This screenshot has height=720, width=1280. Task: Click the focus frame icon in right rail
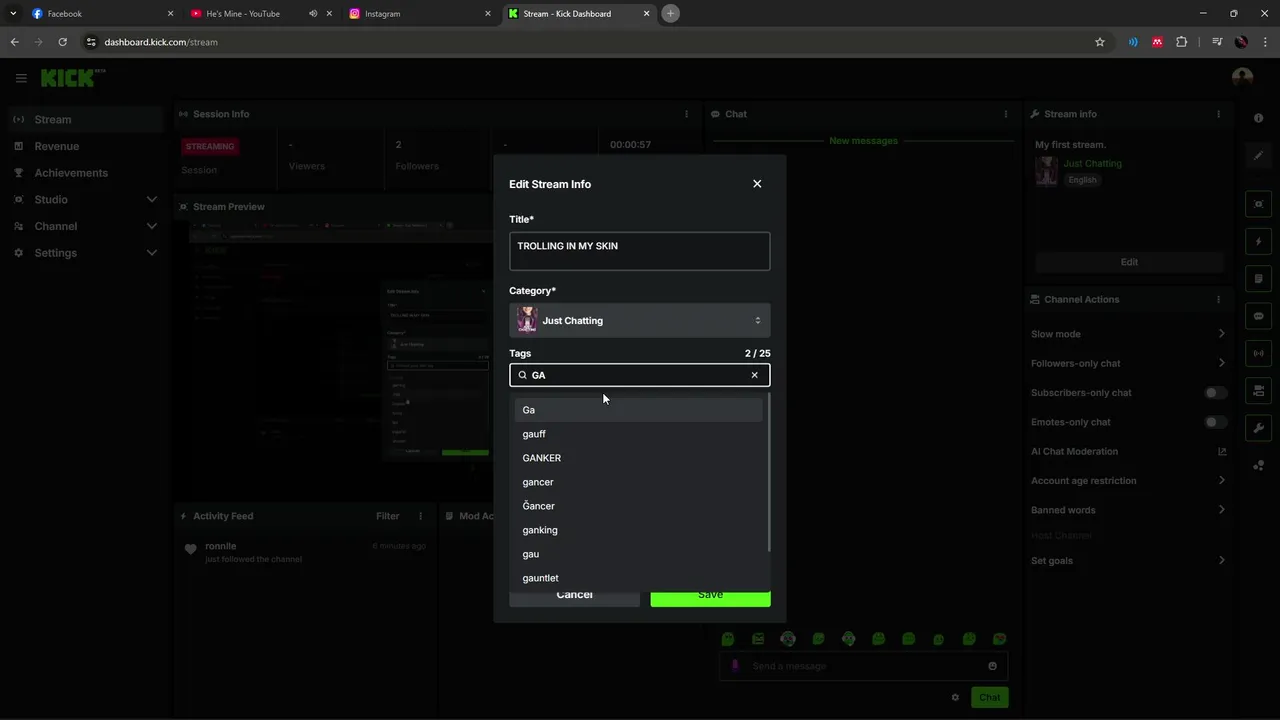pos(1258,204)
